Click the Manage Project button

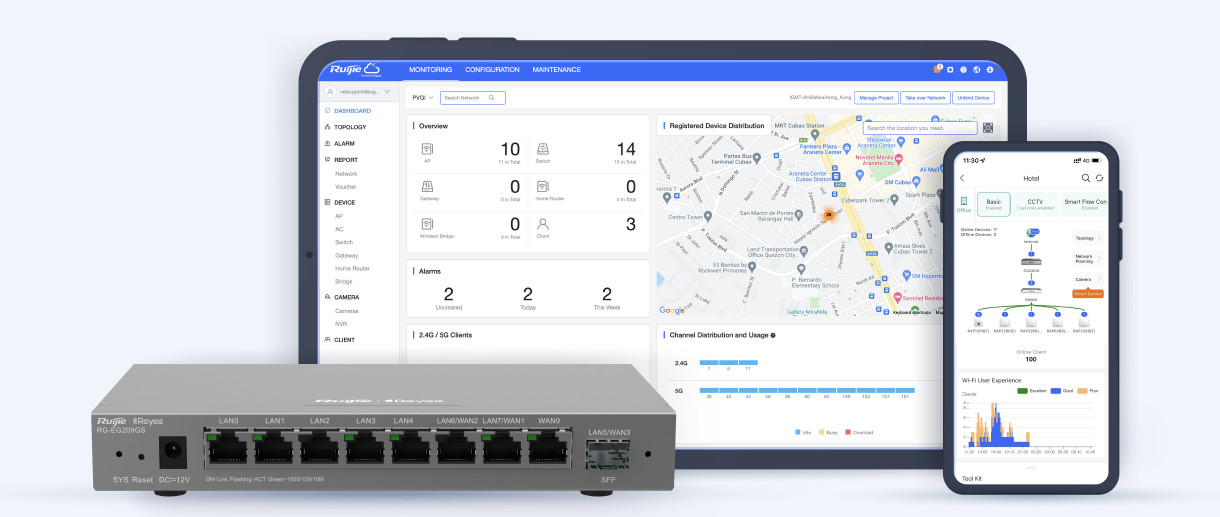coord(875,98)
